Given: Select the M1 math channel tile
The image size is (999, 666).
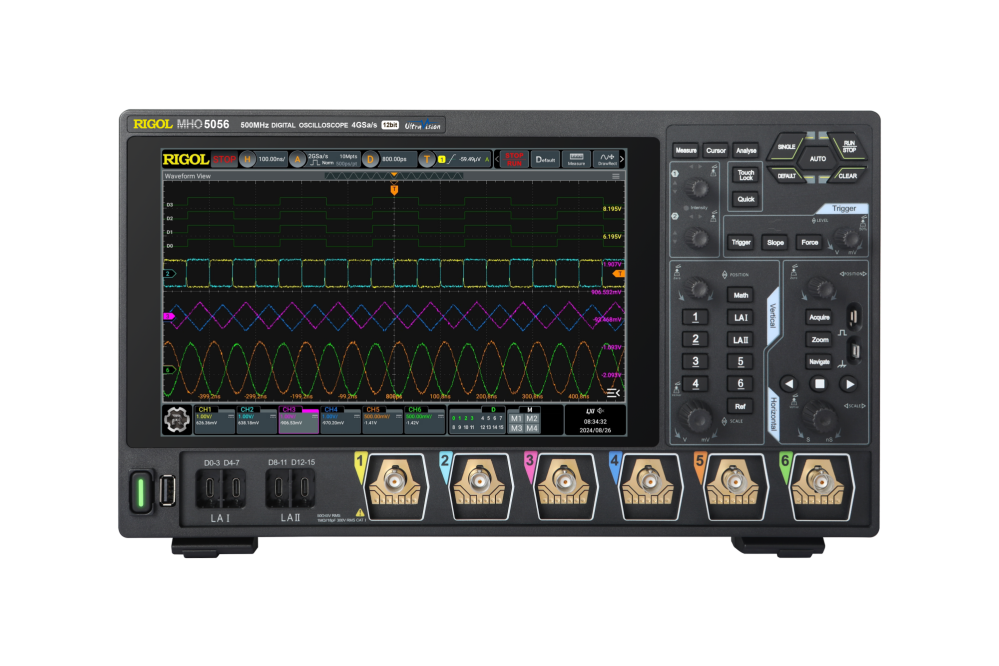Looking at the screenshot, I should tap(516, 417).
